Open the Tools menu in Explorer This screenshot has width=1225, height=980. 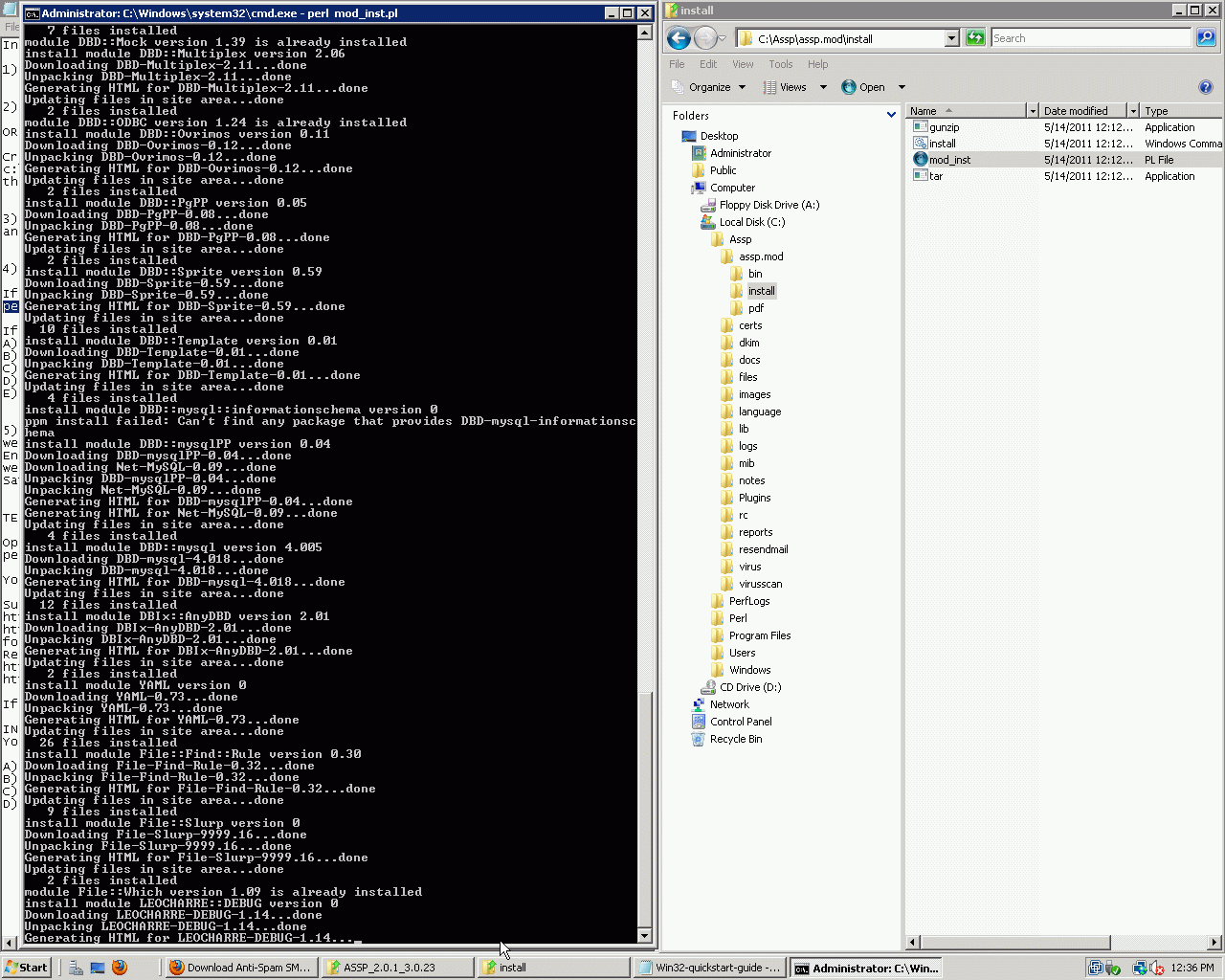[781, 64]
